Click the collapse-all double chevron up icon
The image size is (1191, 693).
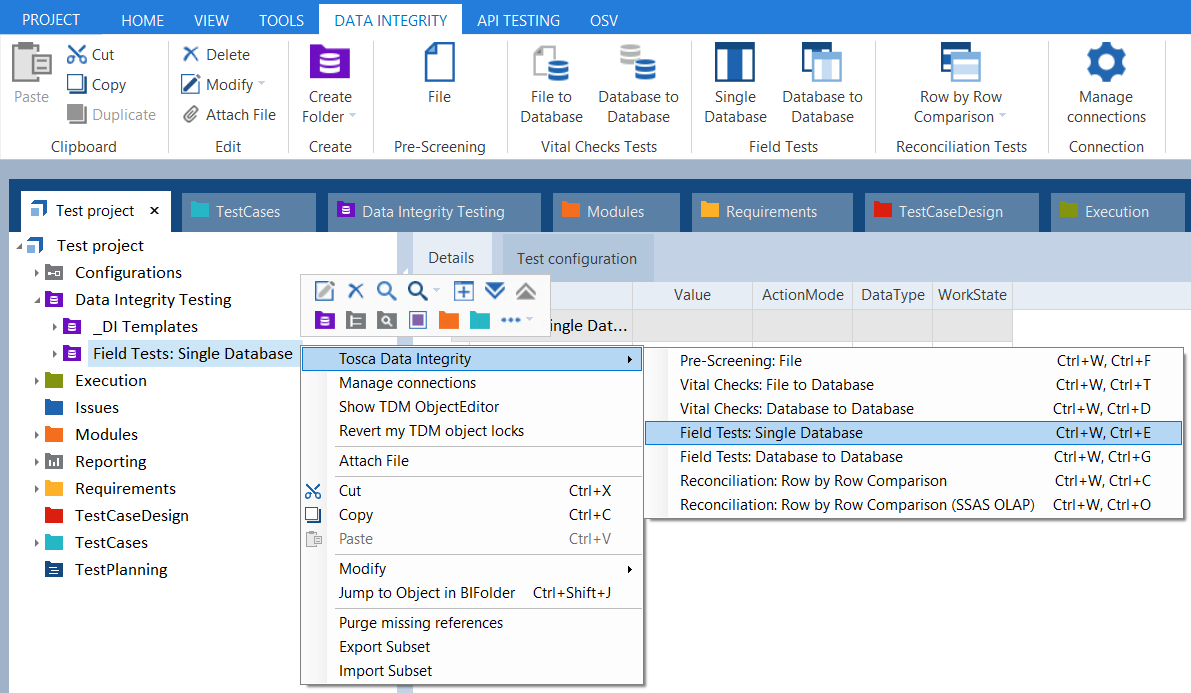pyautogui.click(x=525, y=291)
